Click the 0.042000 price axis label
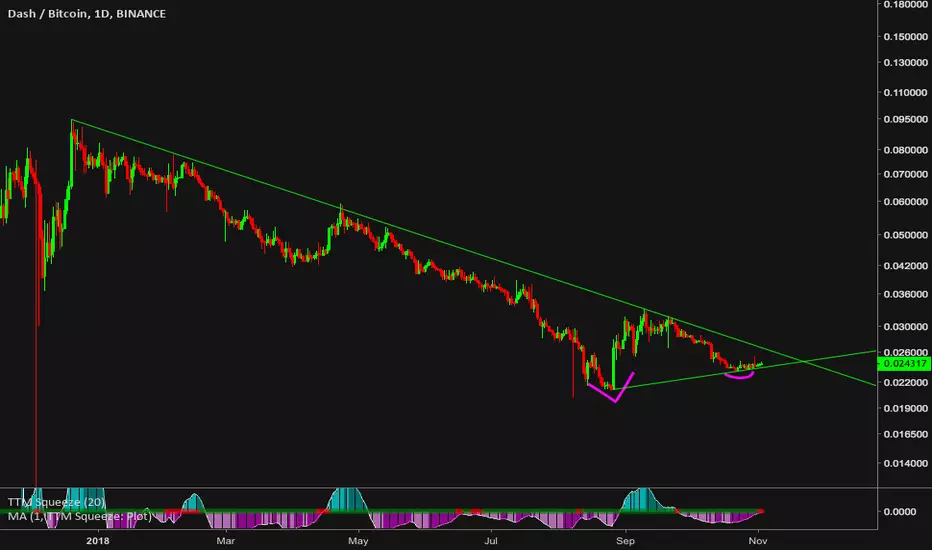This screenshot has height=550, width=932. 905,265
